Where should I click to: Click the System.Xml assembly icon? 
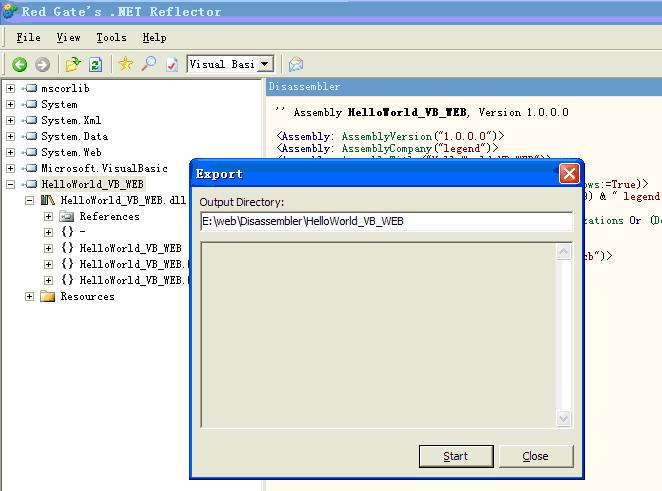coord(30,120)
